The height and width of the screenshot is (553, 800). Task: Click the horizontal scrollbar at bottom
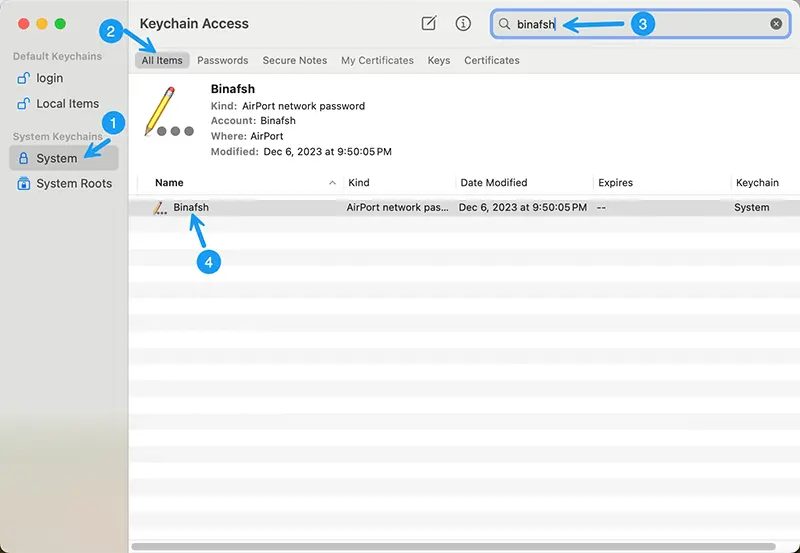[453, 546]
